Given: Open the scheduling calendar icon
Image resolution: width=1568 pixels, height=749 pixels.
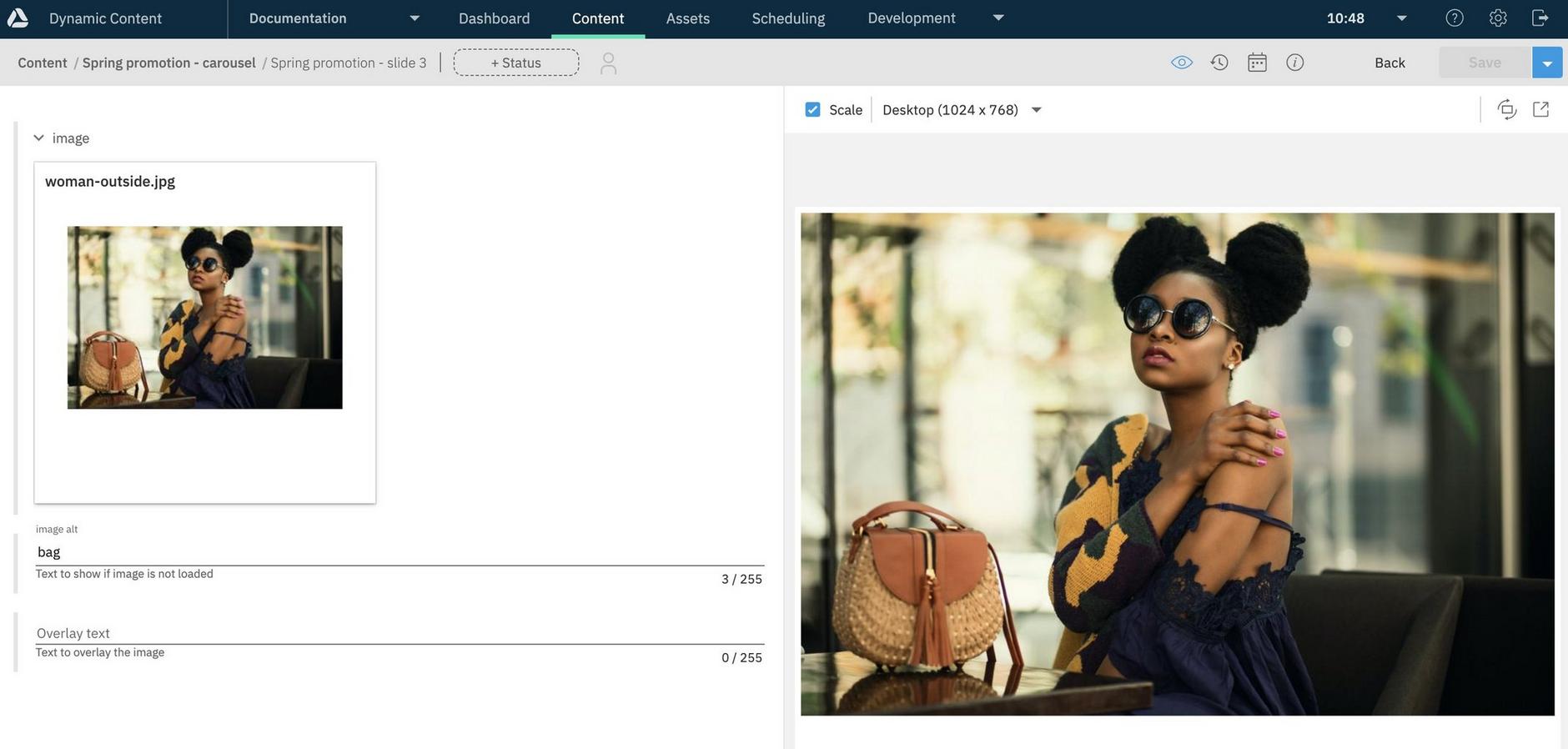Looking at the screenshot, I should pyautogui.click(x=1257, y=63).
